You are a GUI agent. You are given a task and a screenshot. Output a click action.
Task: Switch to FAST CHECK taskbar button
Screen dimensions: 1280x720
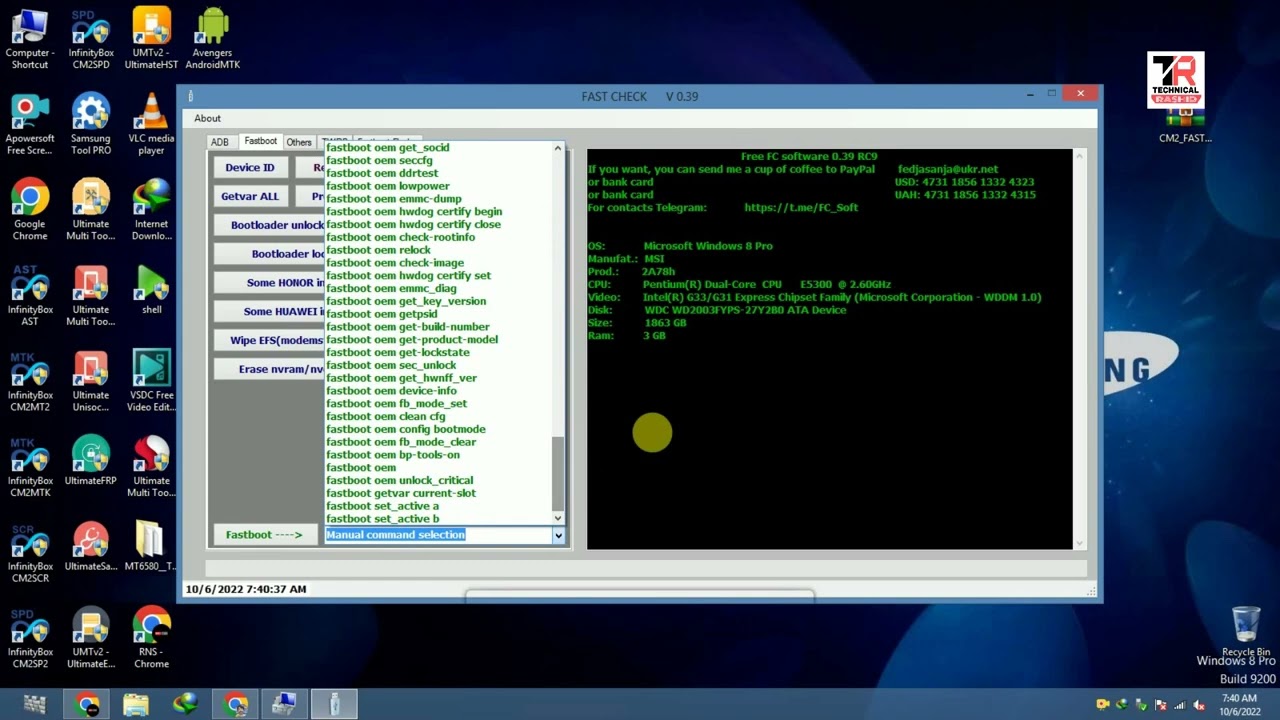click(x=334, y=704)
